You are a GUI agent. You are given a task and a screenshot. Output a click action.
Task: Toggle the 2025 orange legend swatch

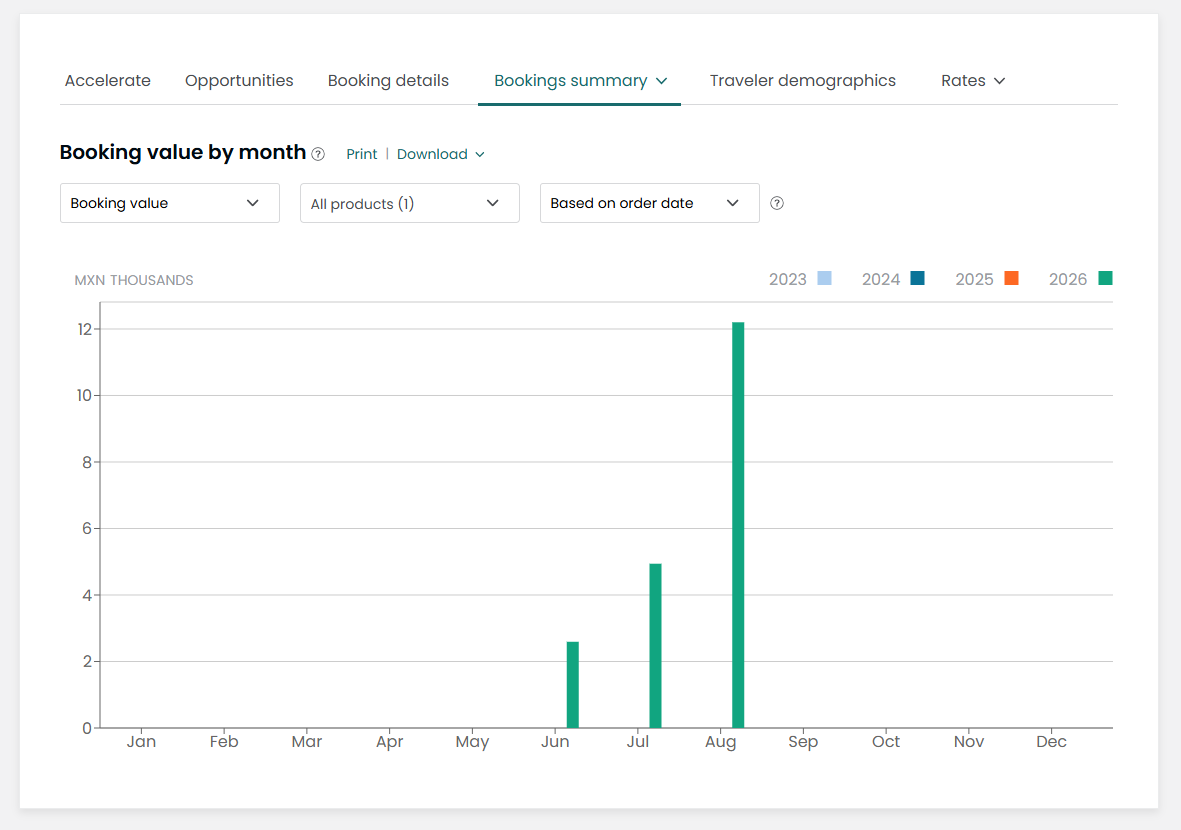point(1012,278)
